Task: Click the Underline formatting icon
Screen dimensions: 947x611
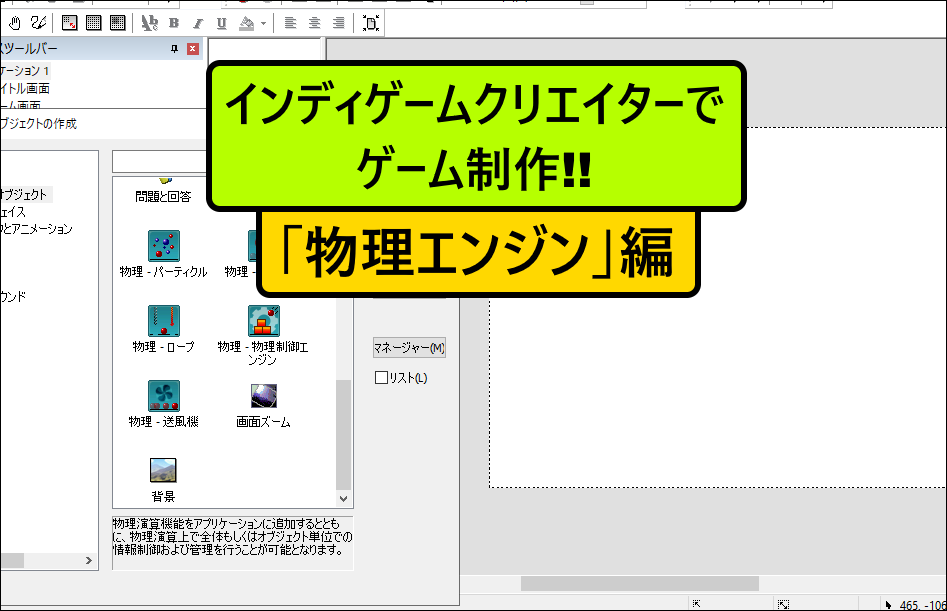Action: tap(221, 22)
